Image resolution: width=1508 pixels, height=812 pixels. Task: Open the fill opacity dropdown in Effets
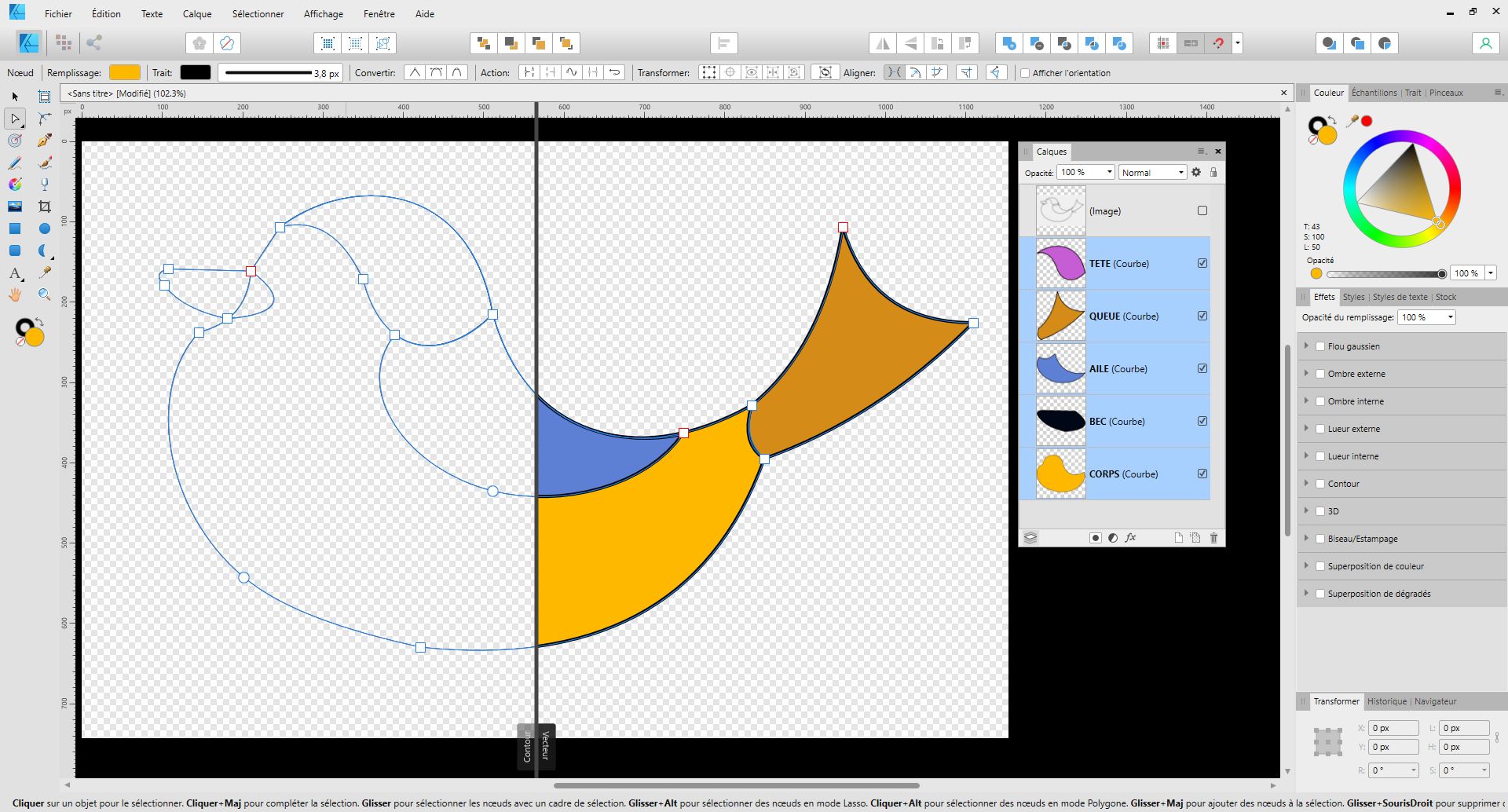1450,317
